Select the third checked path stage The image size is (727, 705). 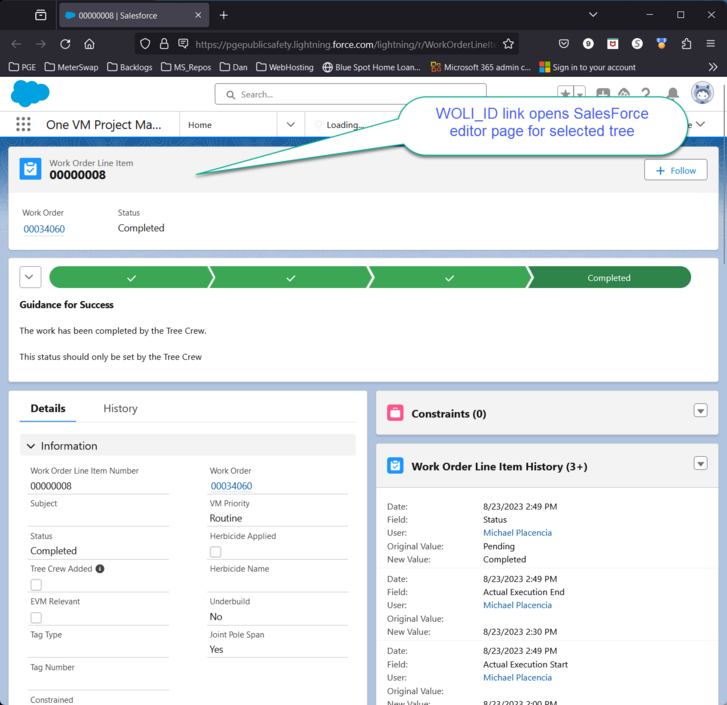tap(449, 277)
